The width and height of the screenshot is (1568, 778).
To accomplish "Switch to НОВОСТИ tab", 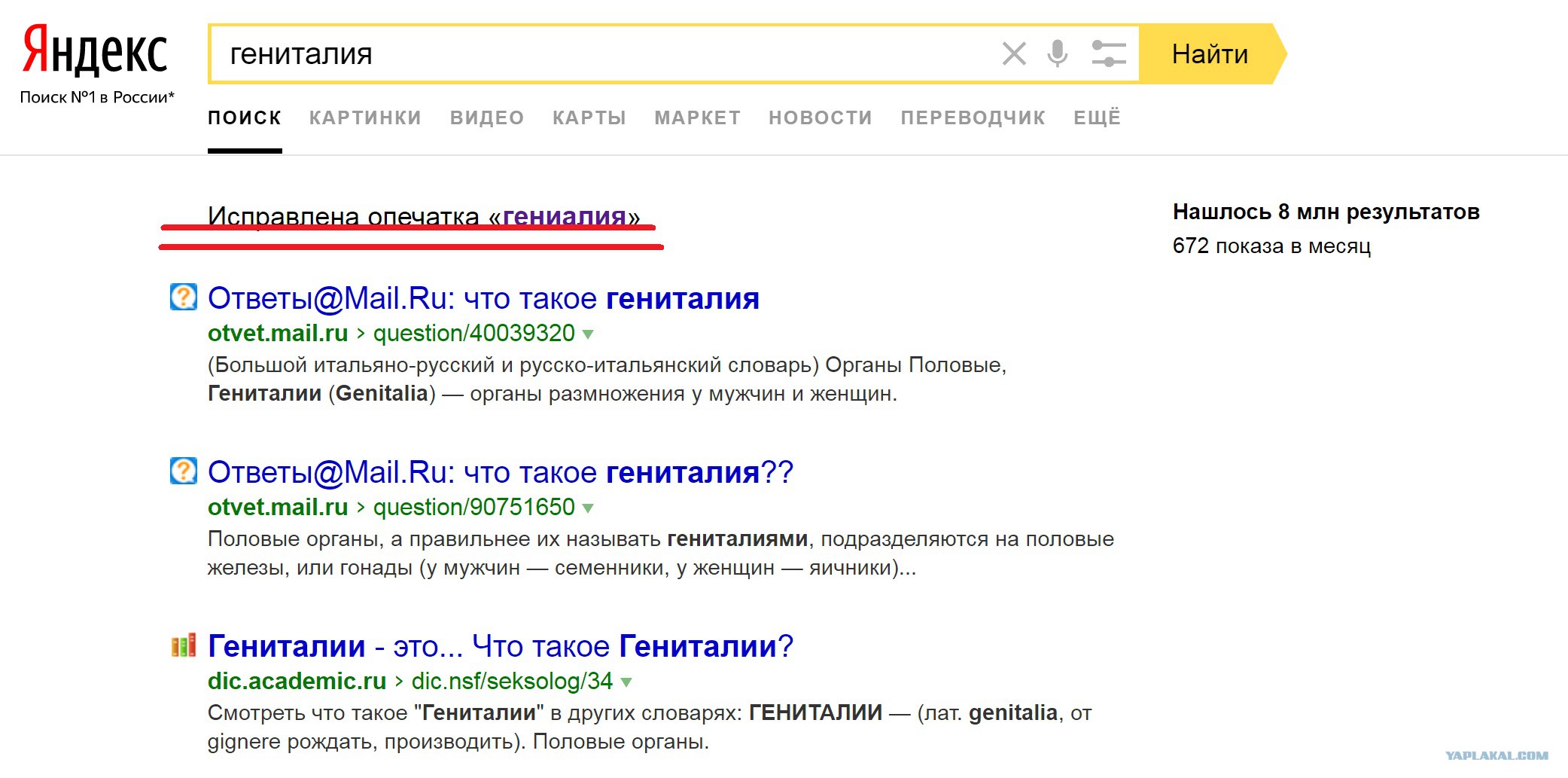I will tap(821, 117).
